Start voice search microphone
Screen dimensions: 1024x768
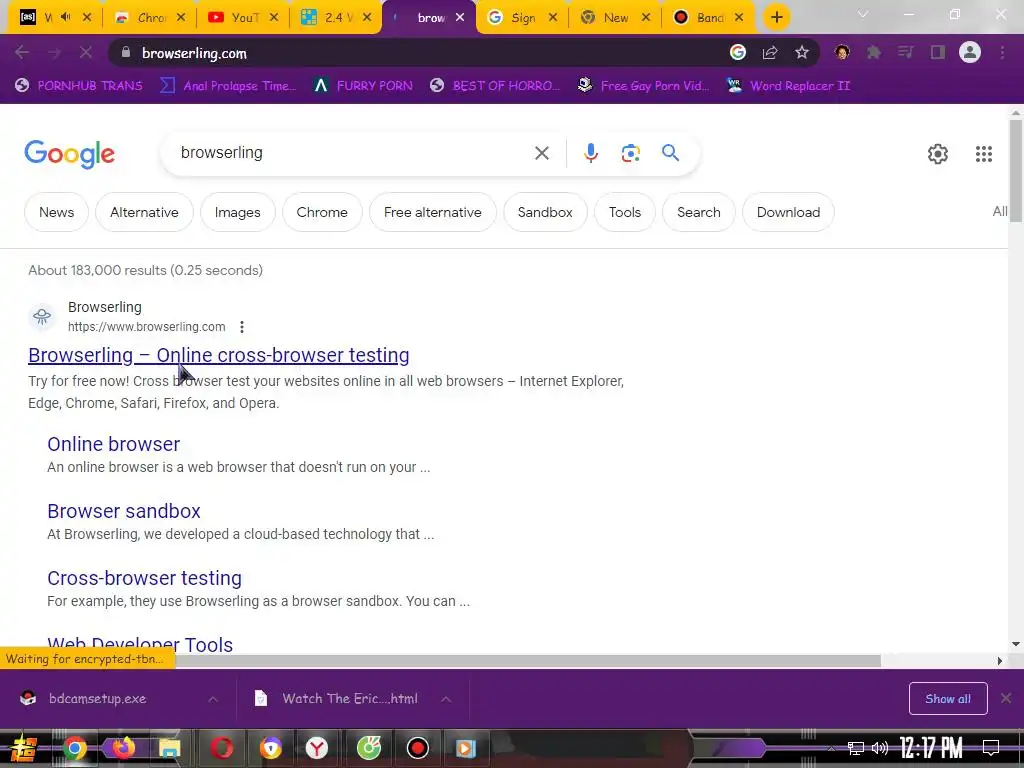coord(591,153)
